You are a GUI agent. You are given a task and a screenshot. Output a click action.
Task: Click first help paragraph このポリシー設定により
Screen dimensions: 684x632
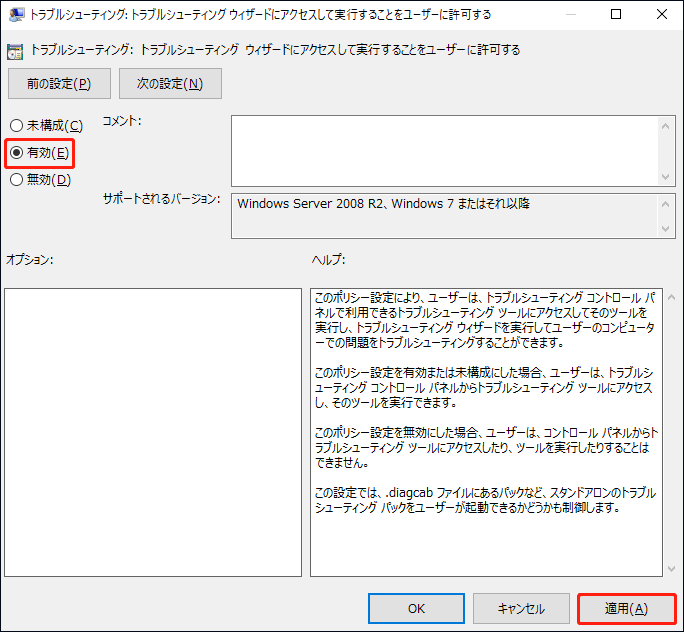point(485,320)
